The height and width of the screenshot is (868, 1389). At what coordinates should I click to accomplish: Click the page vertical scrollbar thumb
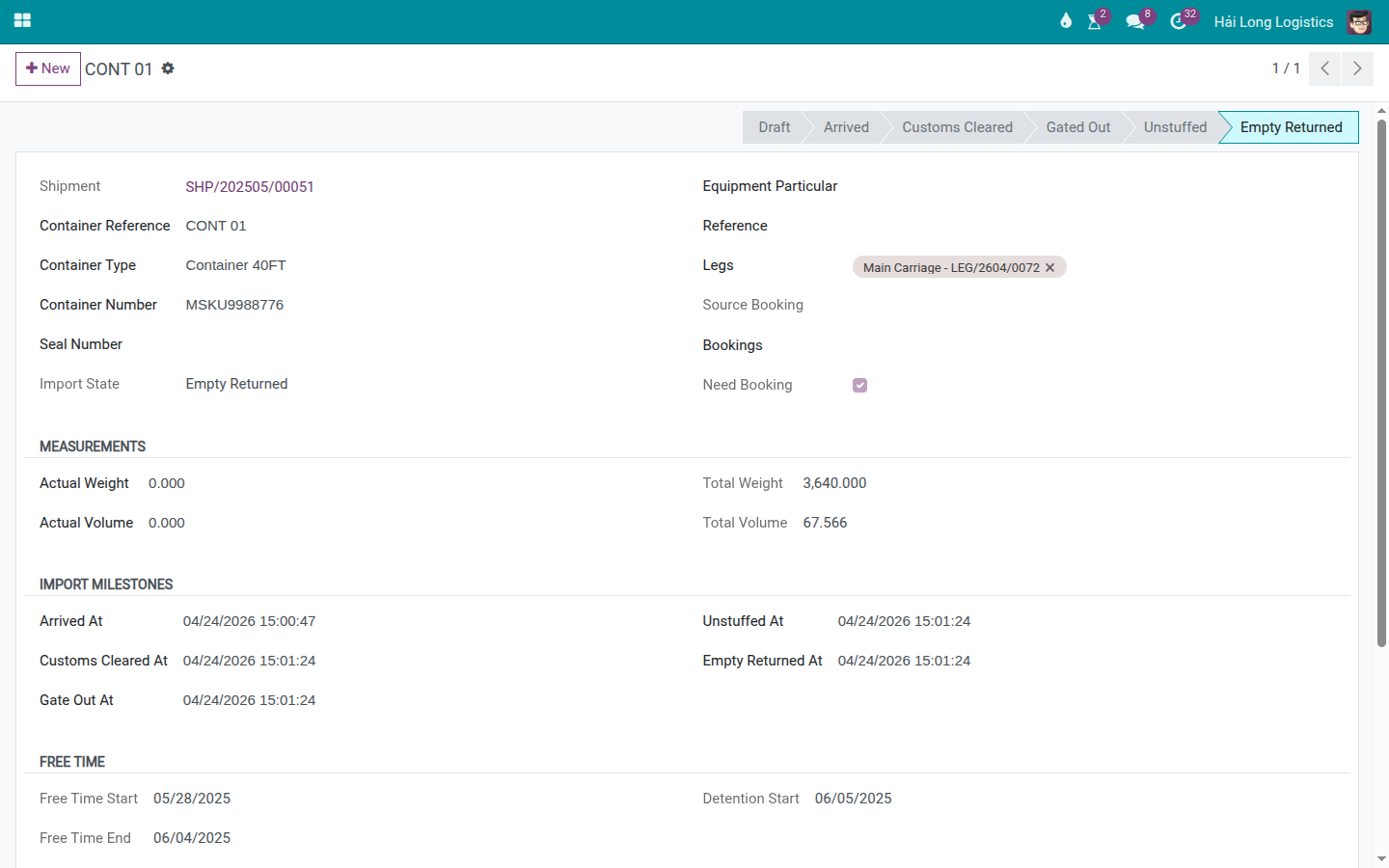(x=1381, y=382)
